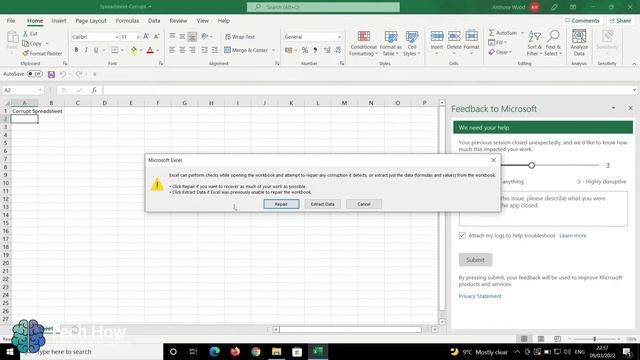Submit the feedback to Microsoft

click(476, 260)
